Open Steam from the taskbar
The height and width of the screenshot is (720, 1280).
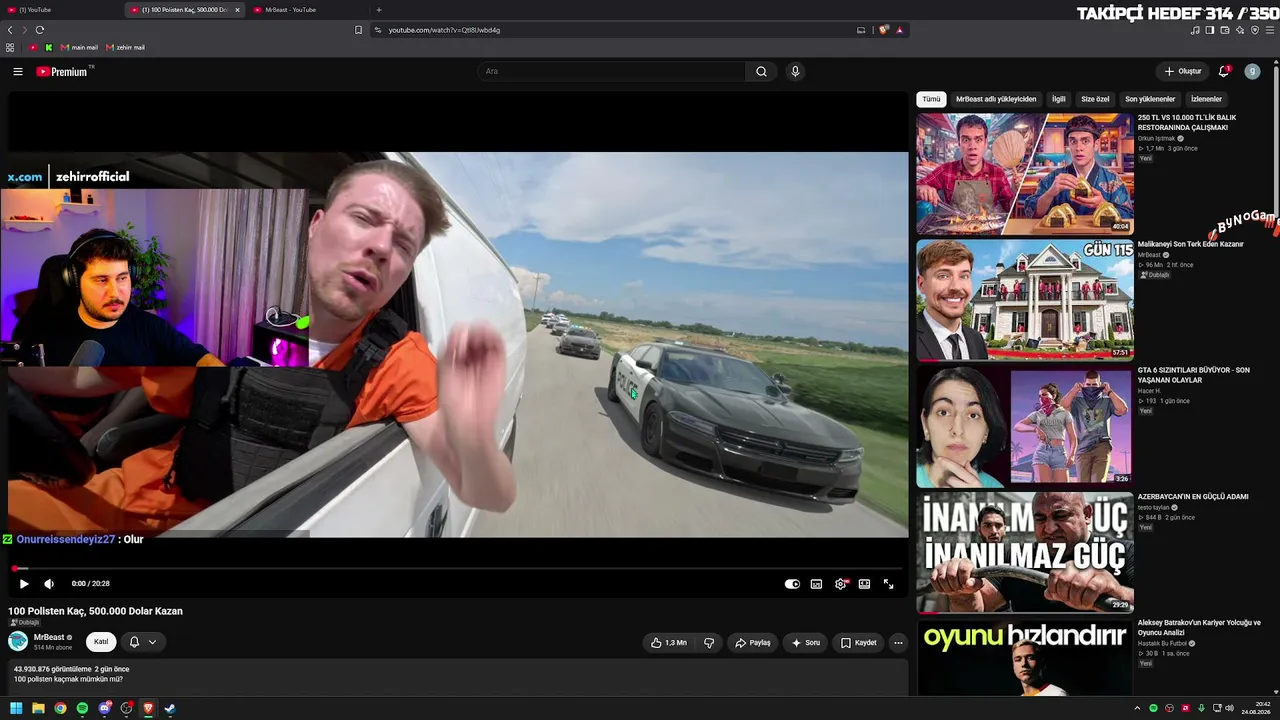[170, 709]
